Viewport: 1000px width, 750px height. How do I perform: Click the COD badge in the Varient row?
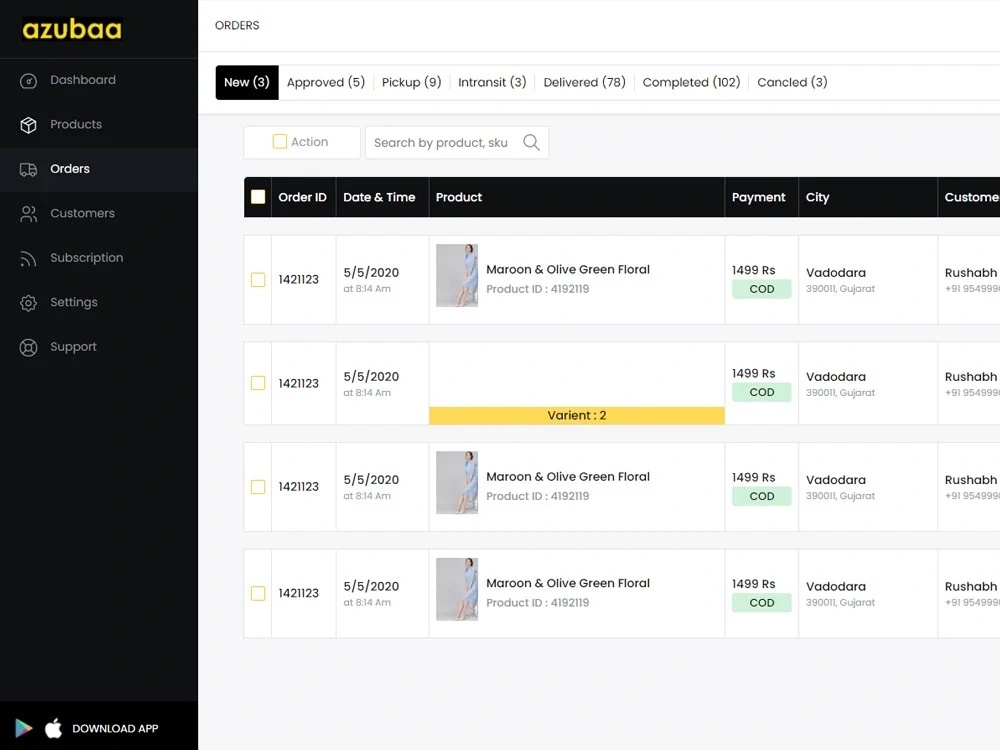(x=761, y=392)
